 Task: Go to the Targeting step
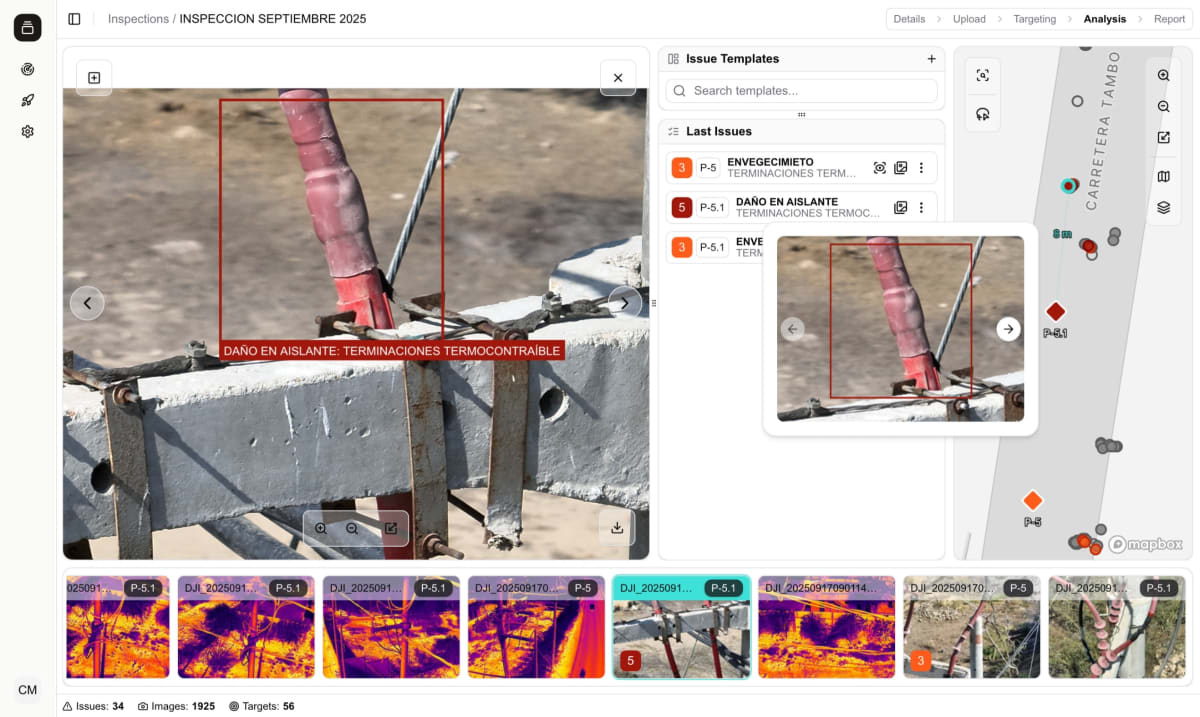coord(1035,18)
